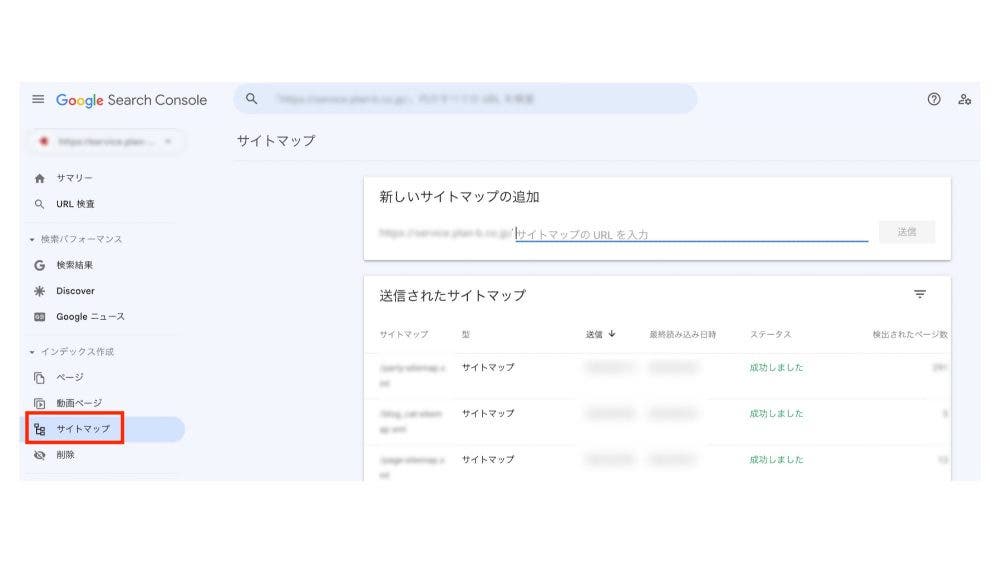Click the filter icon for submitted sitemaps
Viewport: 1000px width, 563px height.
tap(919, 294)
